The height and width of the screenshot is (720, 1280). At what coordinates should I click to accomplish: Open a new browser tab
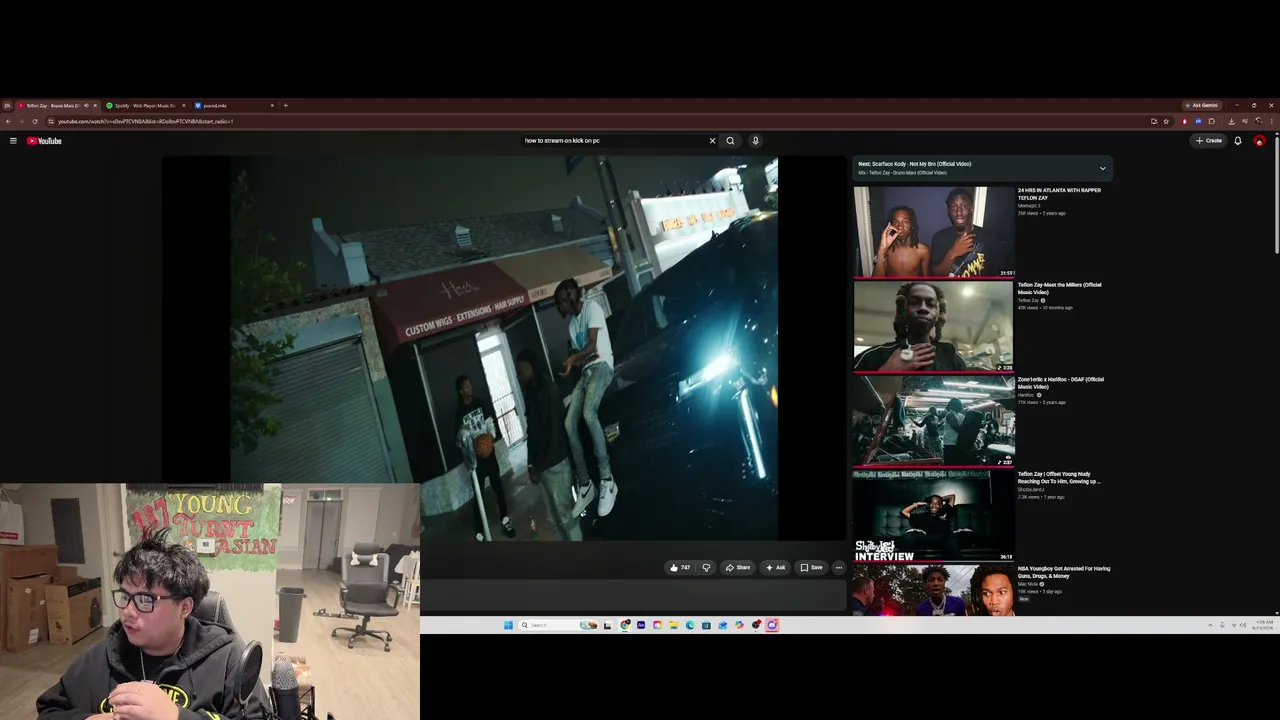[285, 105]
